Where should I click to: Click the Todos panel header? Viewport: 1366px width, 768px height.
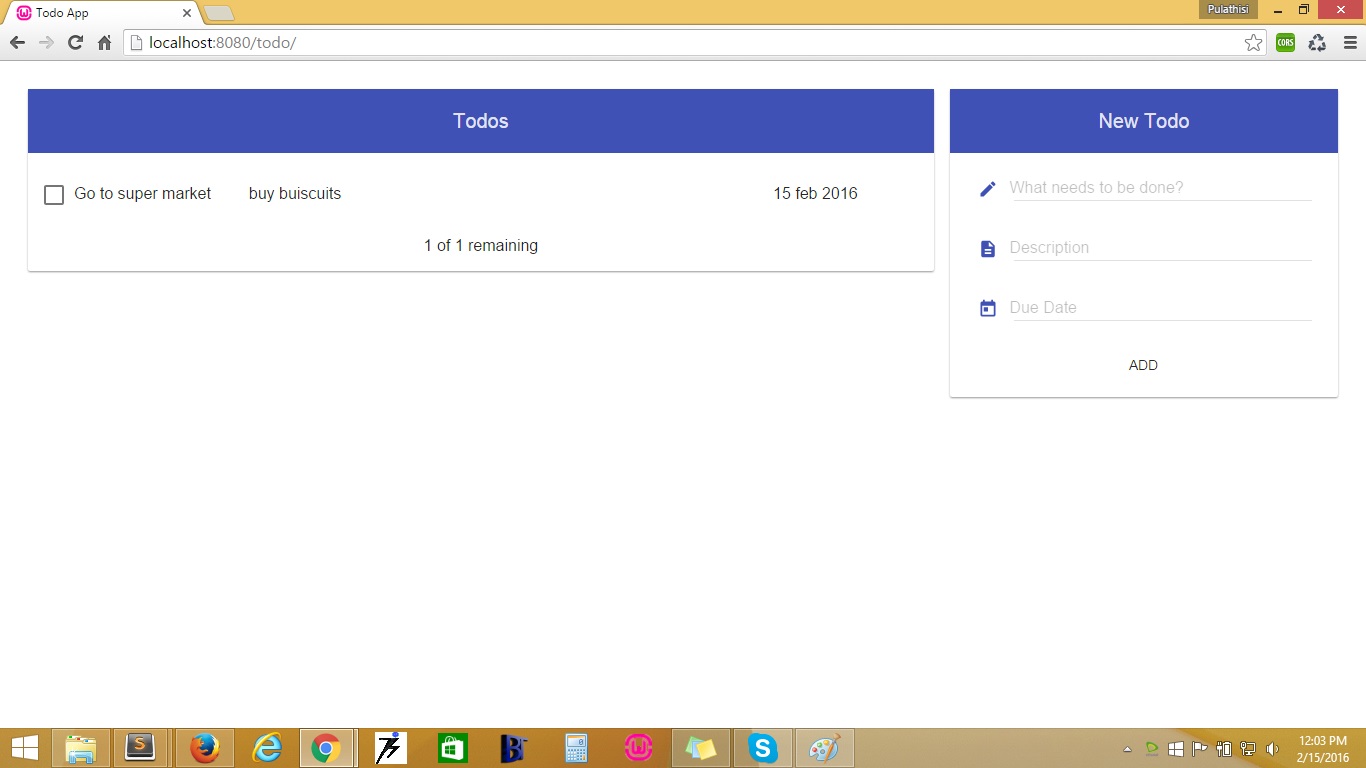(481, 121)
